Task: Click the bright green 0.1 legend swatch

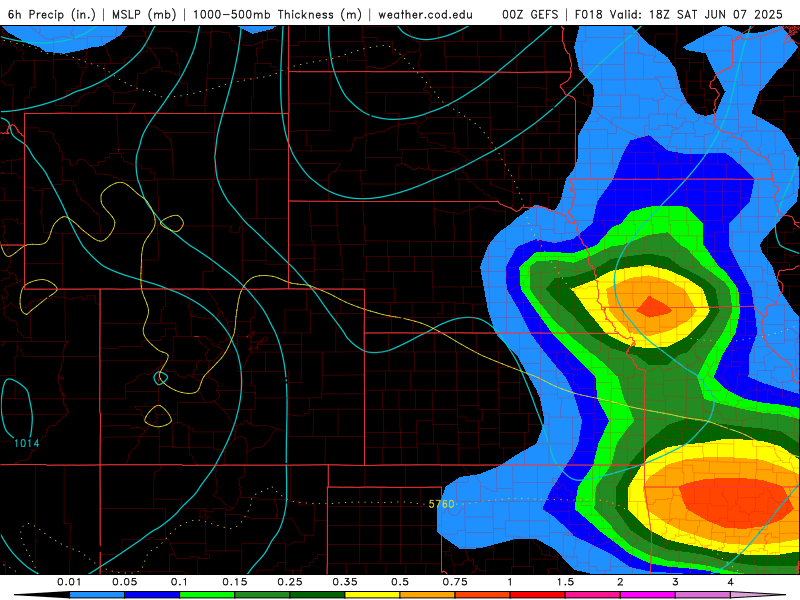Action: pyautogui.click(x=207, y=595)
